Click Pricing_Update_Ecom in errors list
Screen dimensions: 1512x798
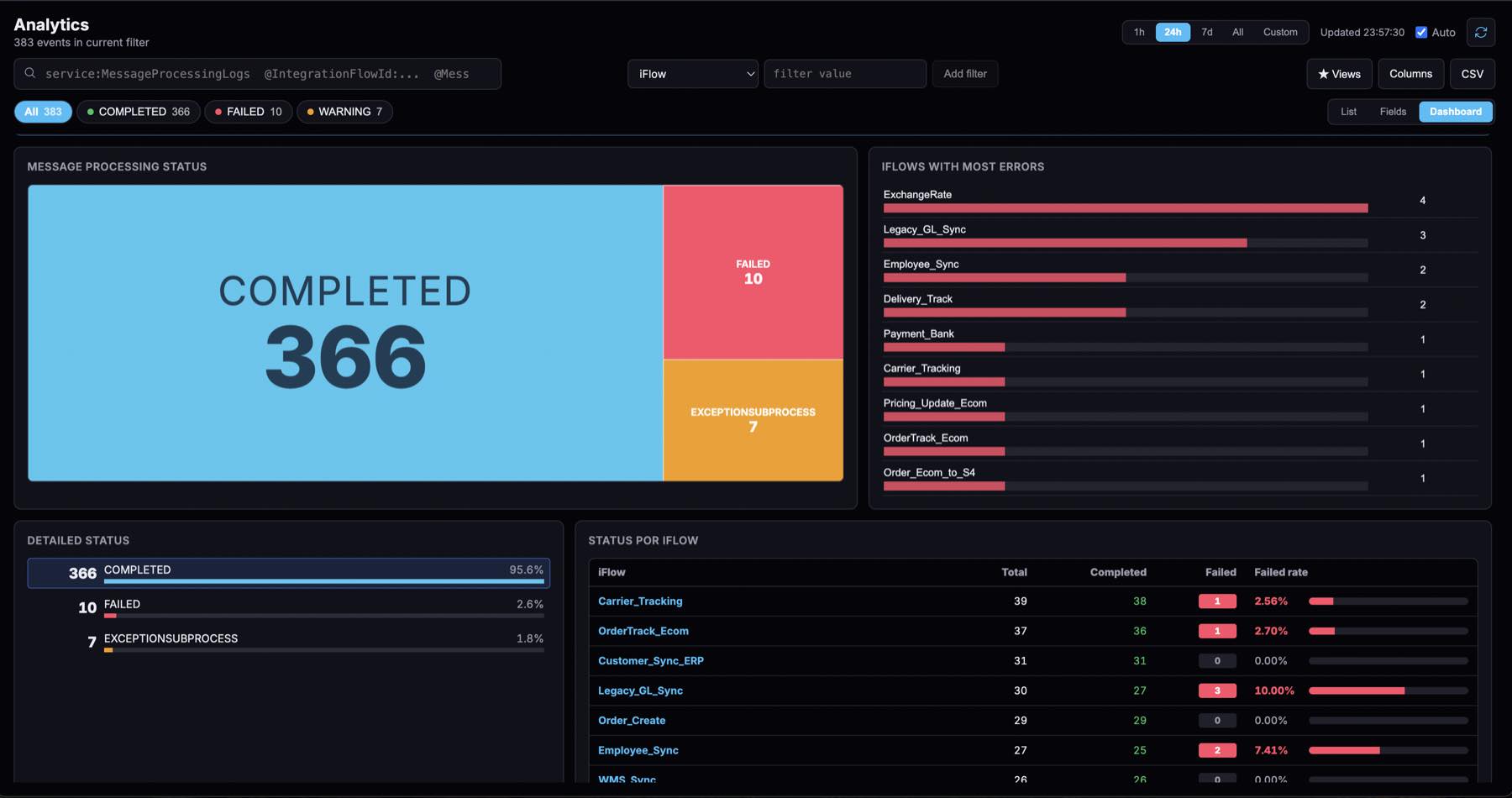[x=935, y=403]
